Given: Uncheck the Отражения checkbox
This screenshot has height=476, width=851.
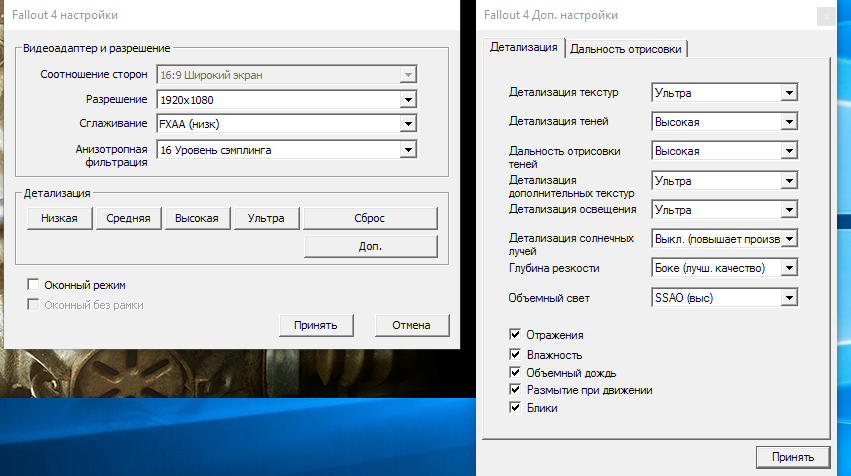Looking at the screenshot, I should 515,334.
